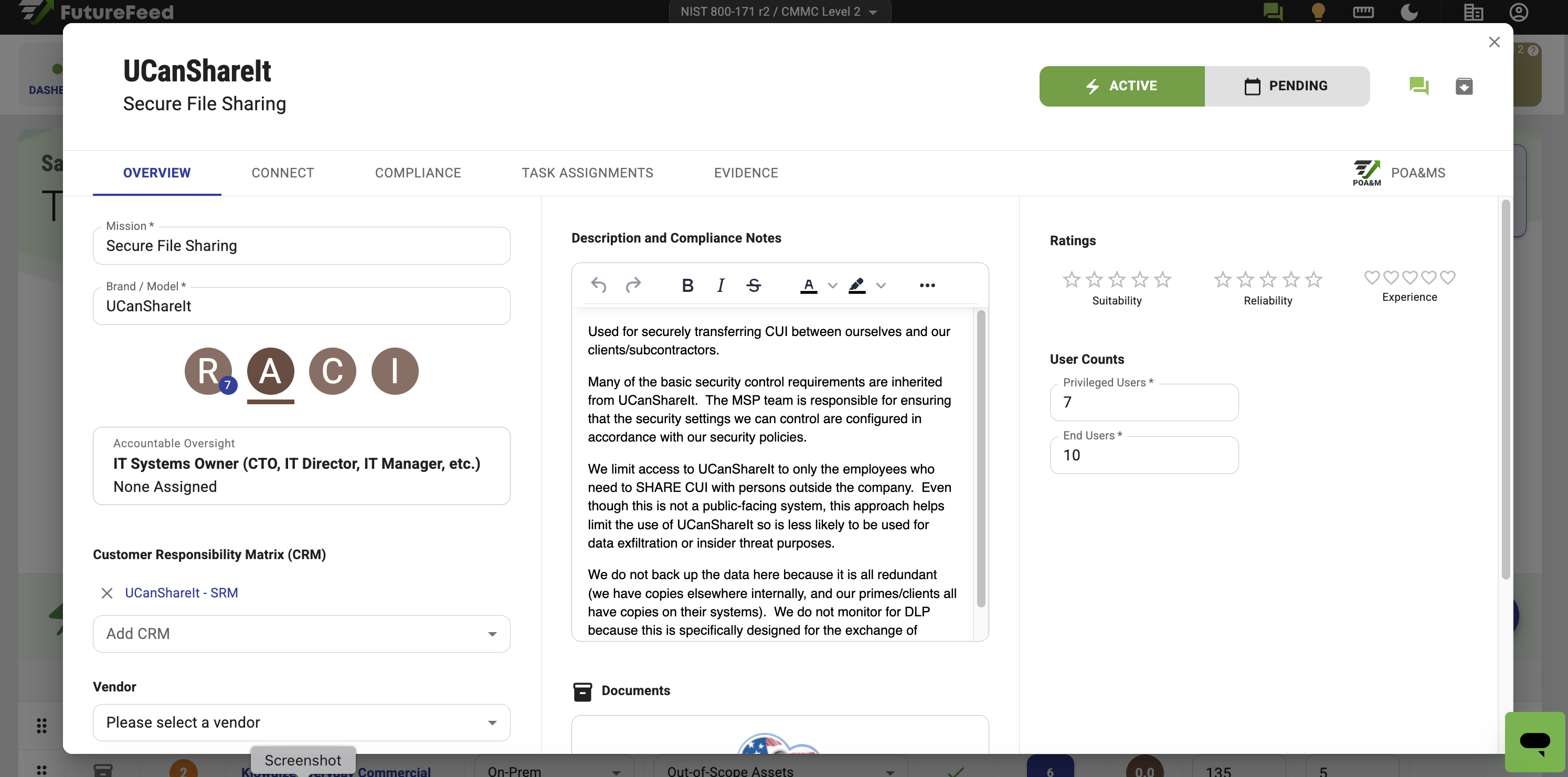The image size is (1568, 777).
Task: Remove UCanShareIt - SRM with X icon
Action: point(107,593)
